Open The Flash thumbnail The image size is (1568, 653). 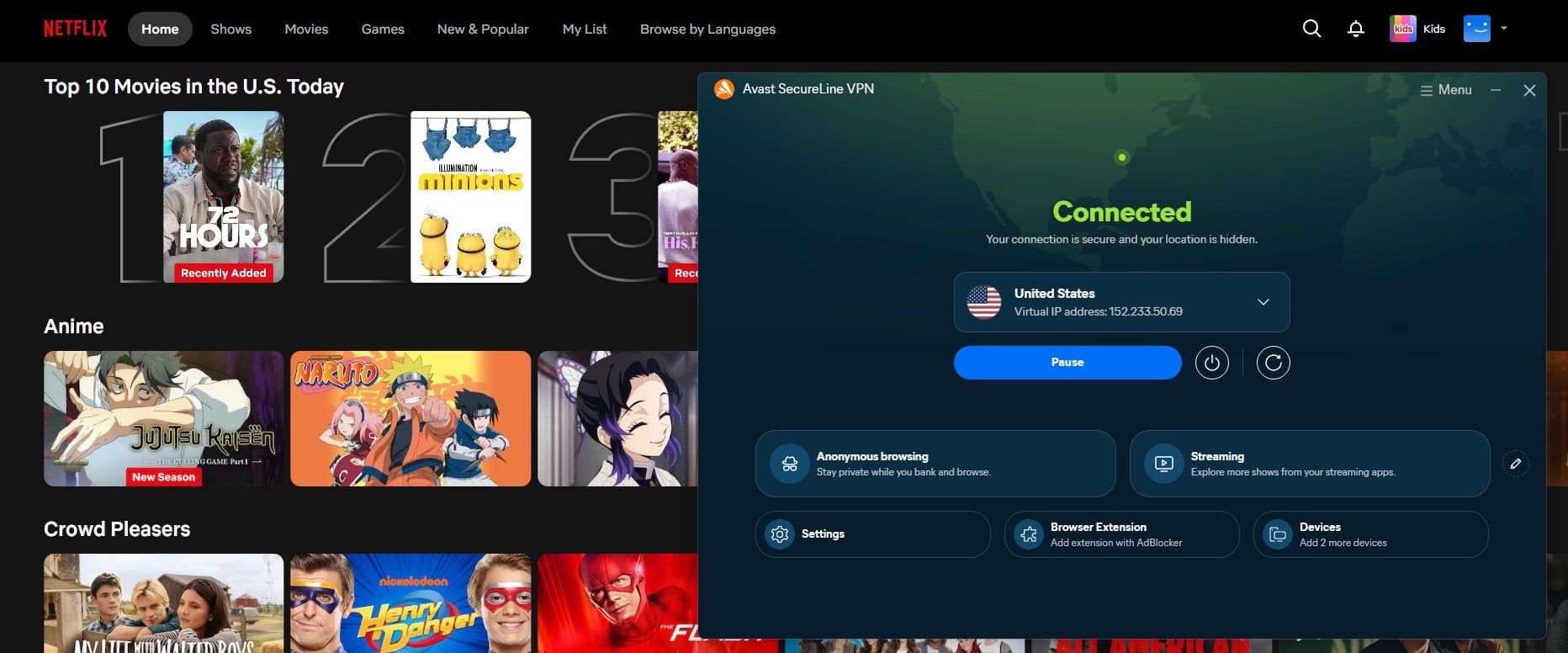[617, 603]
